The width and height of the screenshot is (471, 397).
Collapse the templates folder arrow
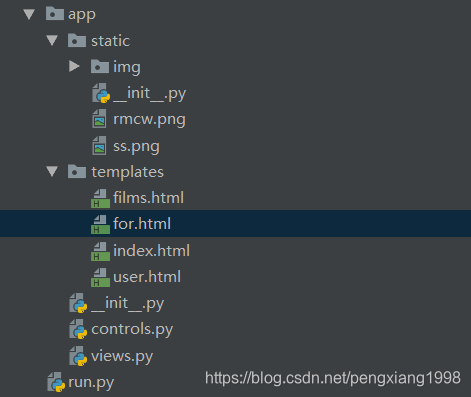point(52,172)
